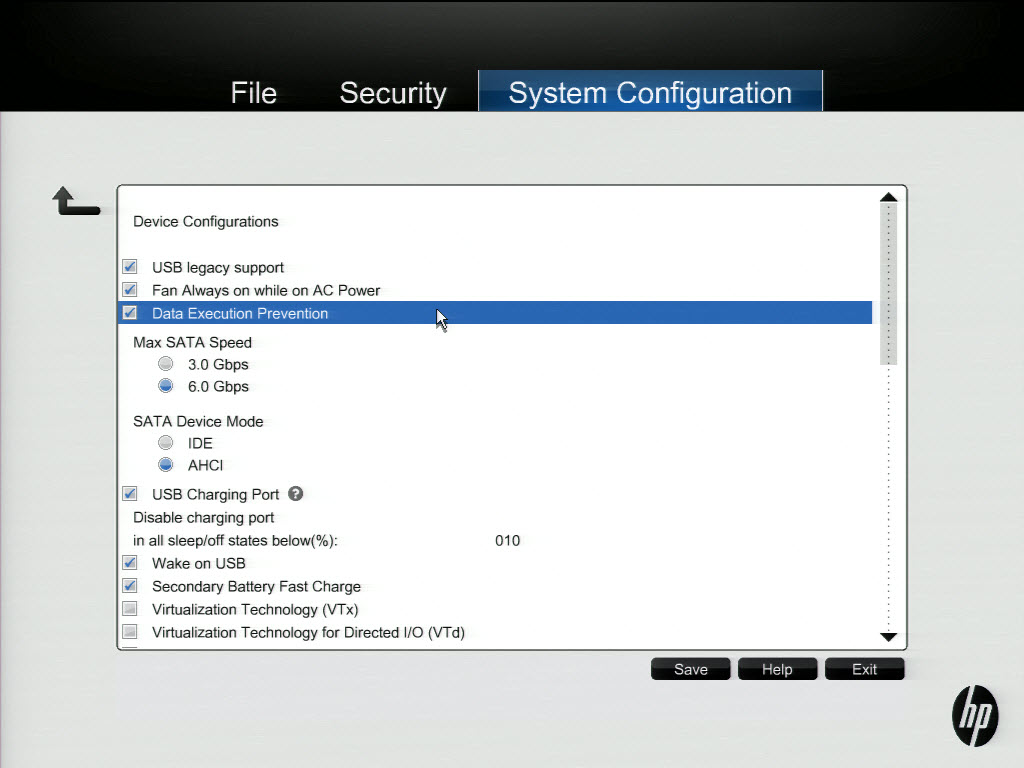Click the USB Charging Port help icon
Screen dimensions: 1024x768
296,494
